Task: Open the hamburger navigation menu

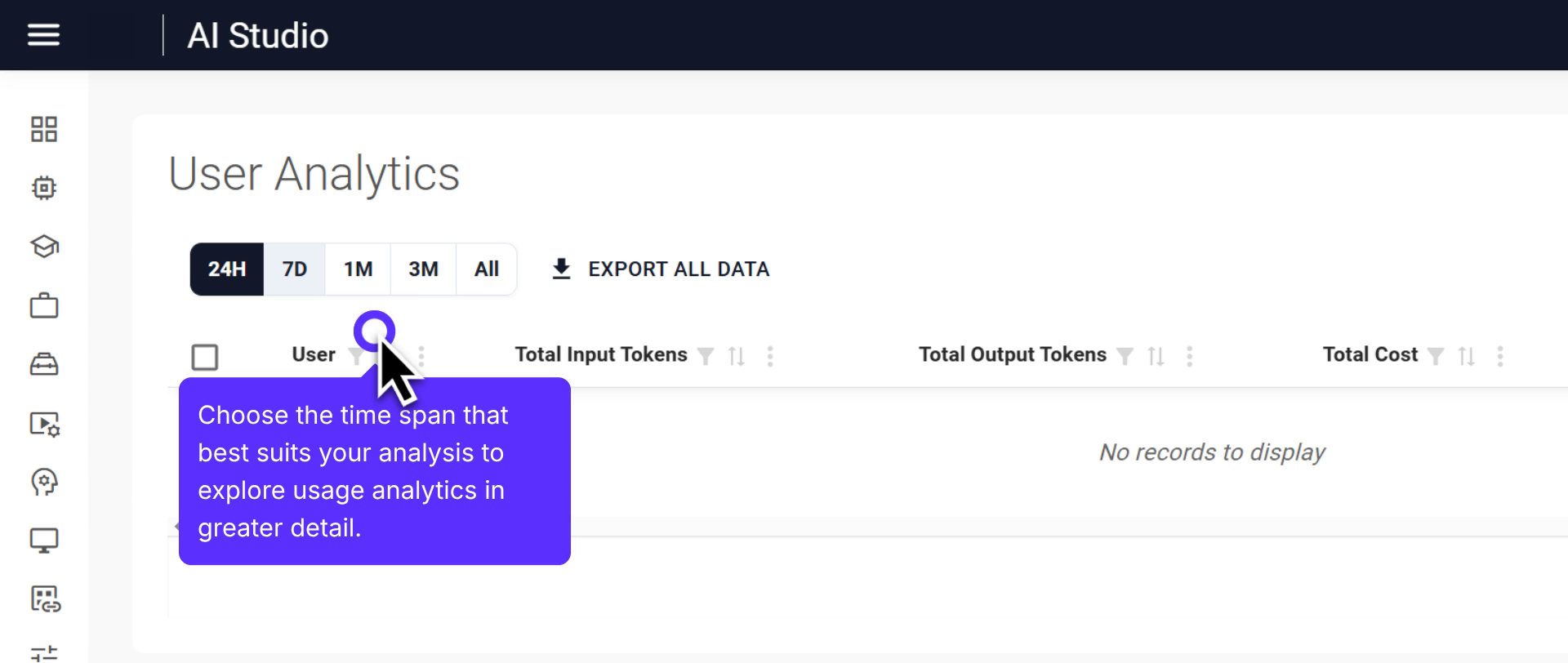Action: (43, 35)
